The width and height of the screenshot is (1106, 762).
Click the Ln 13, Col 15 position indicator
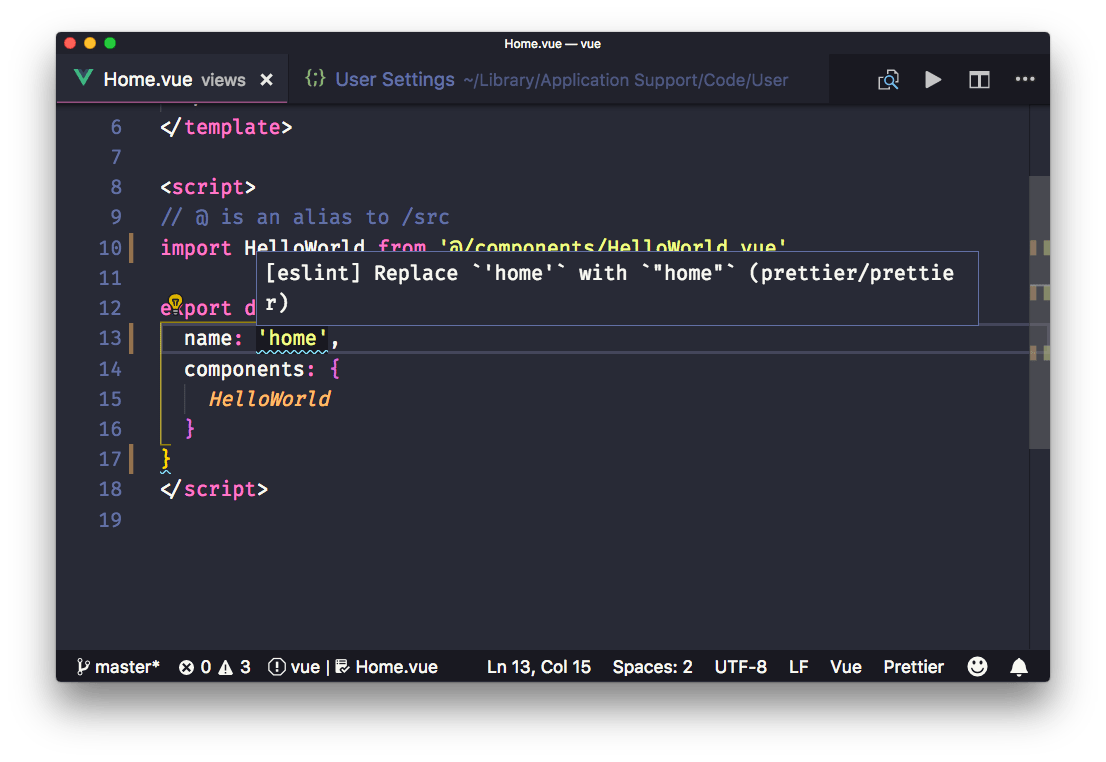[x=538, y=667]
